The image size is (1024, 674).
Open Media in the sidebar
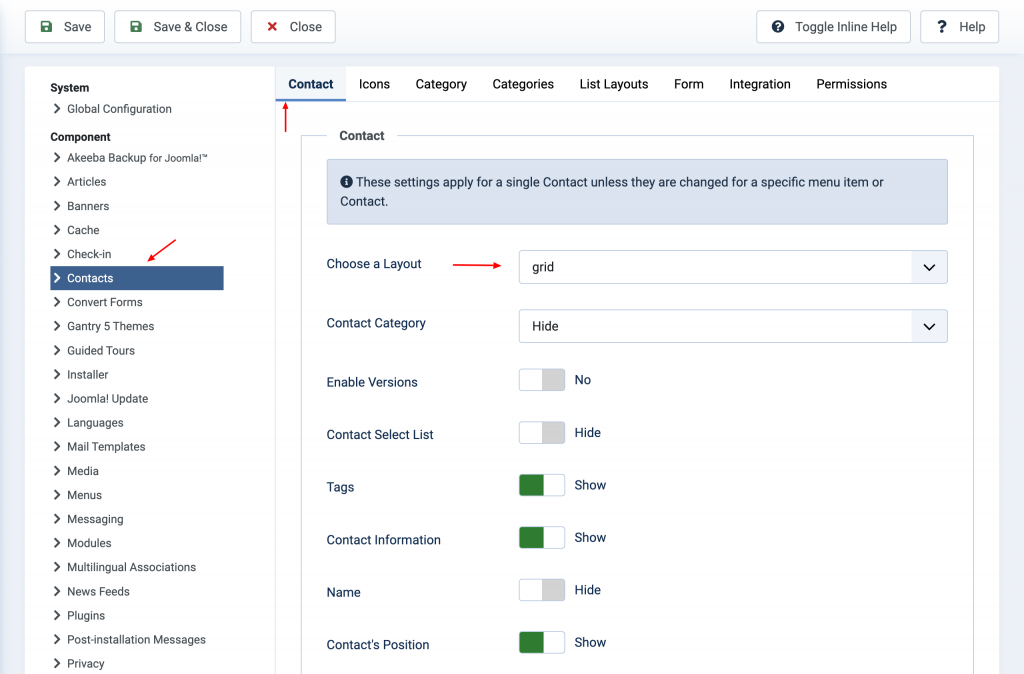(83, 471)
